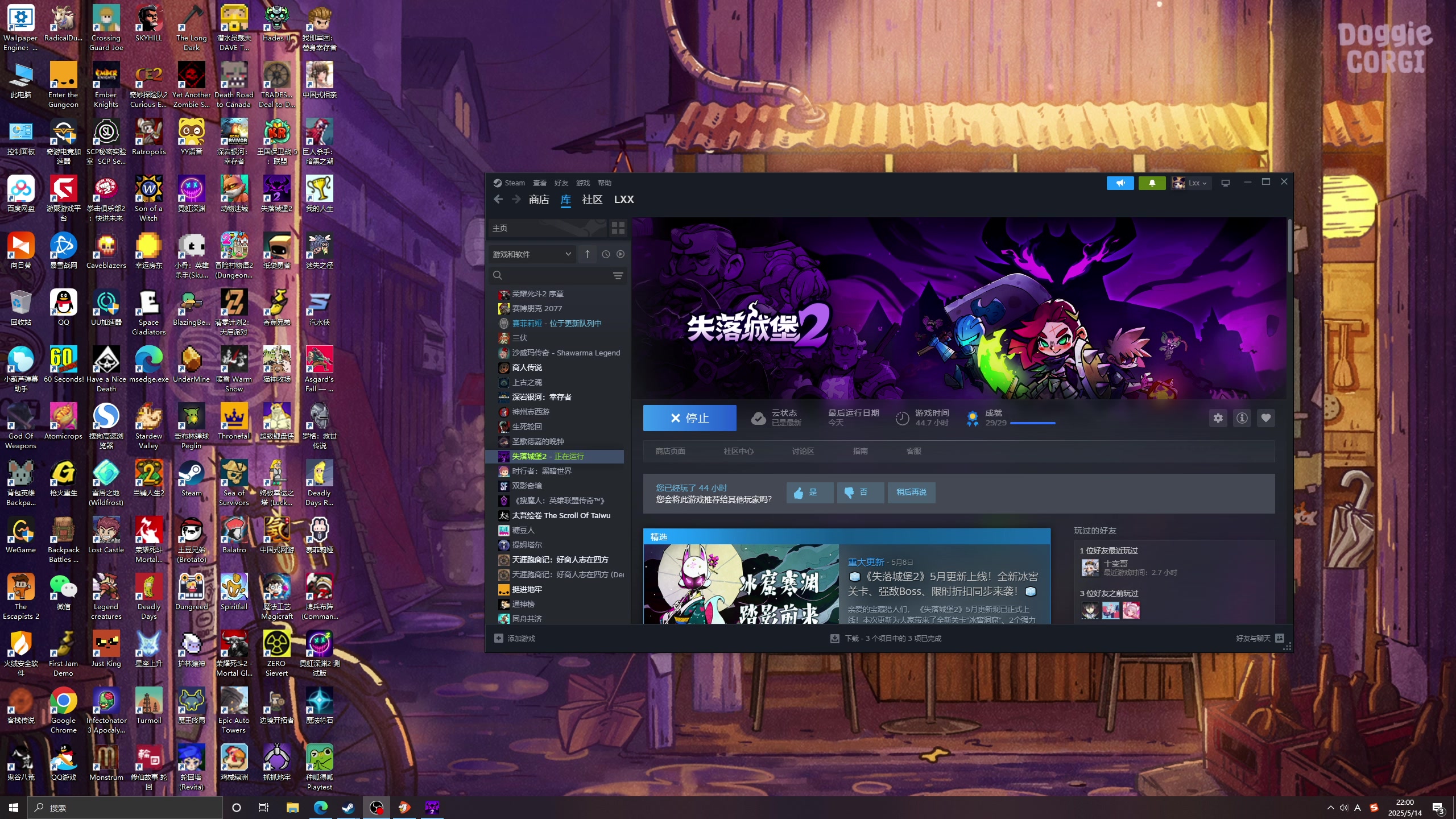Viewport: 1456px width, 819px height.
Task: Open the 客服 support link
Action: [913, 451]
